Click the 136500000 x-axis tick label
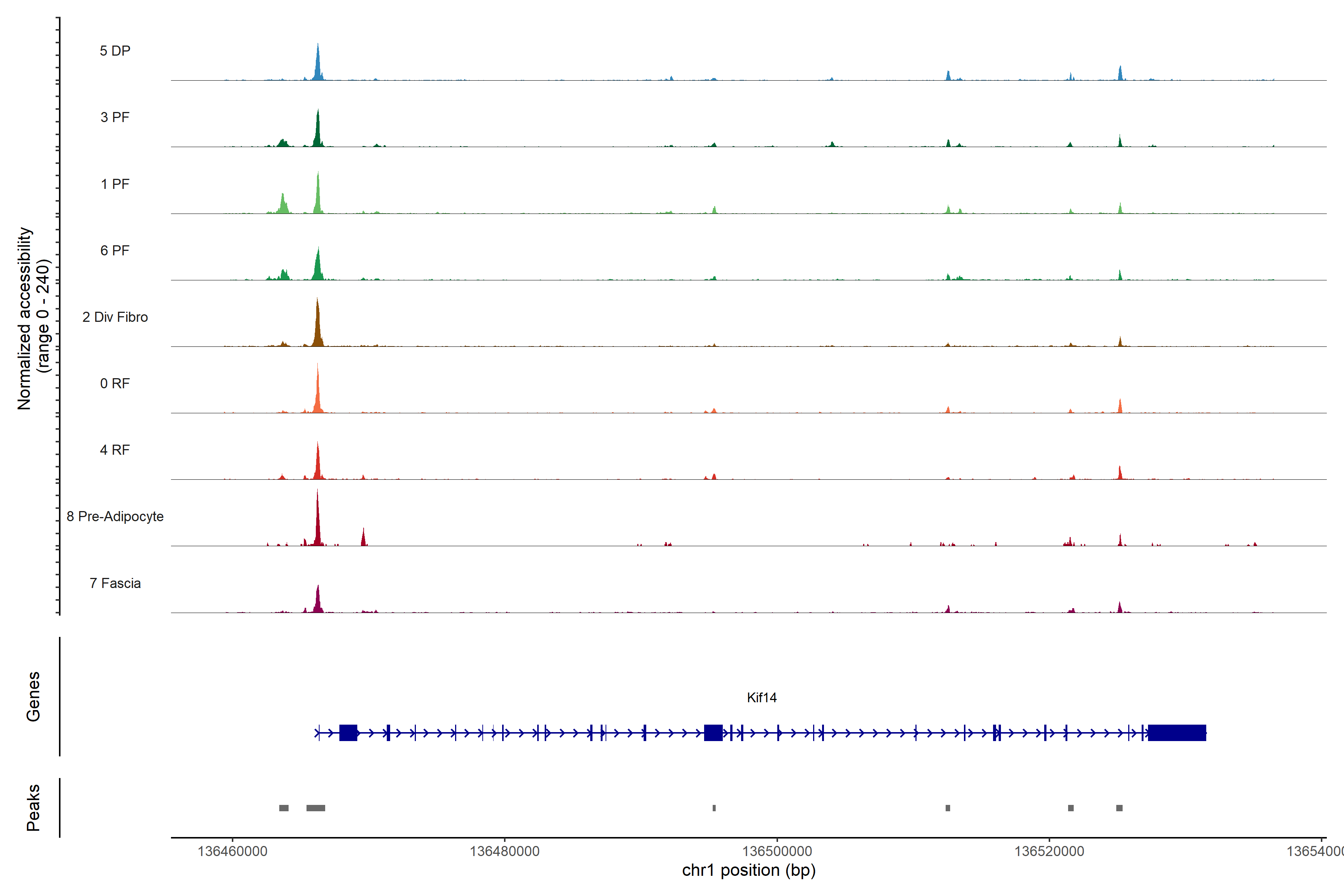 (x=777, y=852)
